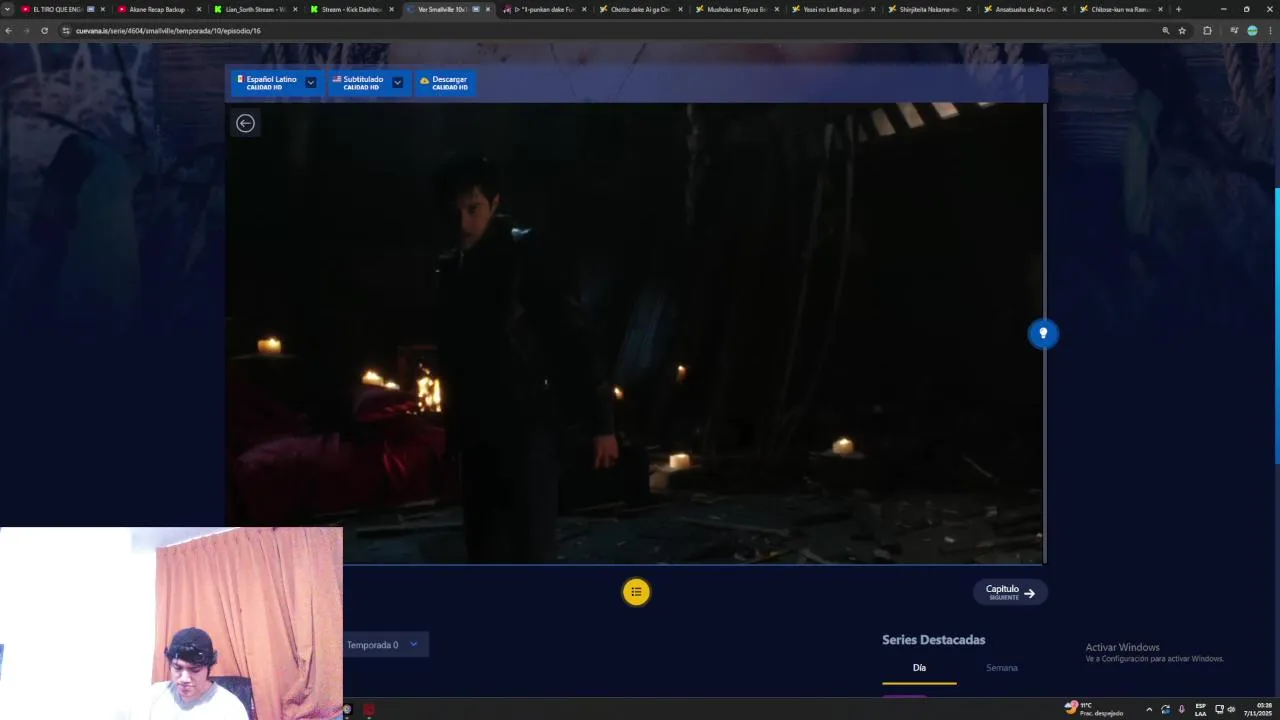This screenshot has width=1280, height=720.
Task: Click the red app icon in taskbar
Action: pos(369,709)
